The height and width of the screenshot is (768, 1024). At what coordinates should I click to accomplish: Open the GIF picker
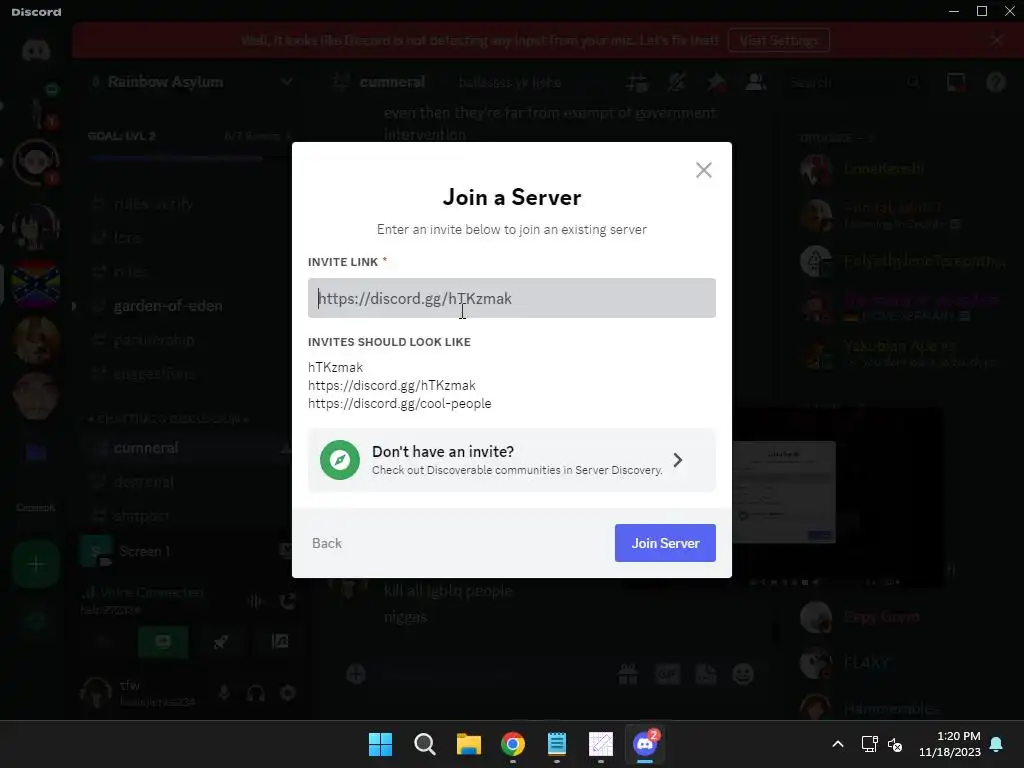(x=667, y=674)
